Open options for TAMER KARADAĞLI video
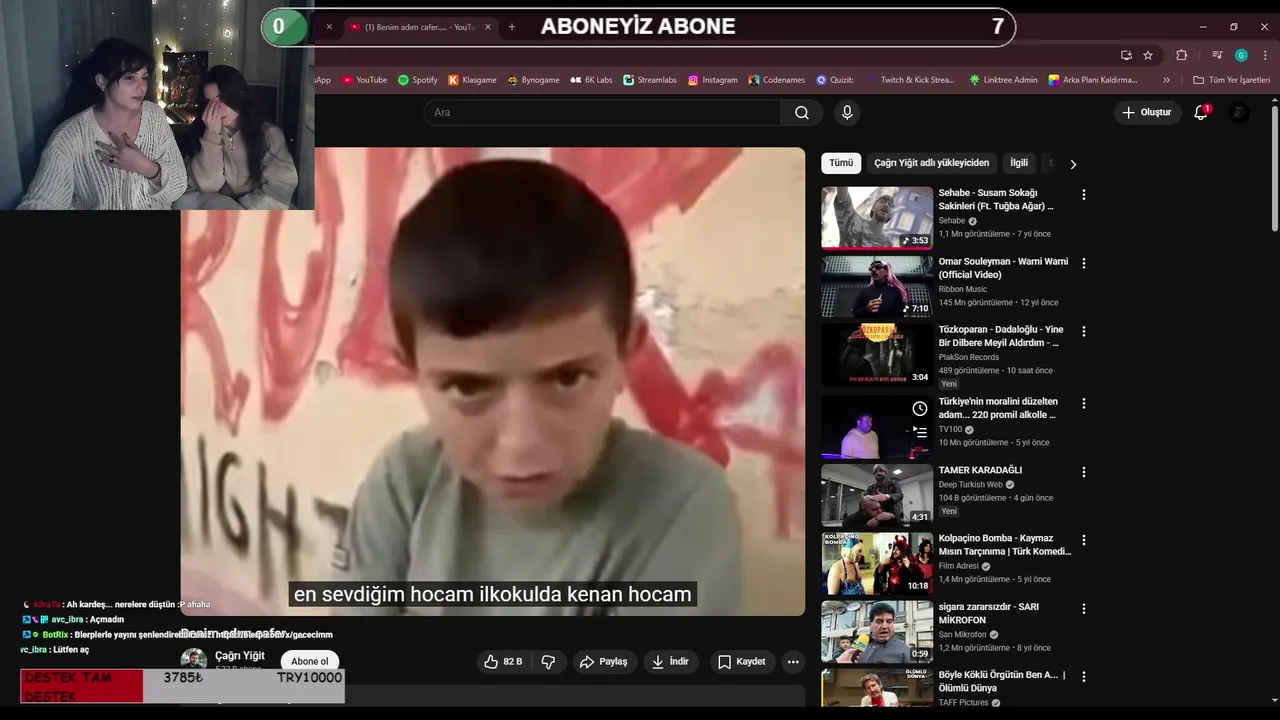This screenshot has width=1280, height=720. [x=1083, y=472]
